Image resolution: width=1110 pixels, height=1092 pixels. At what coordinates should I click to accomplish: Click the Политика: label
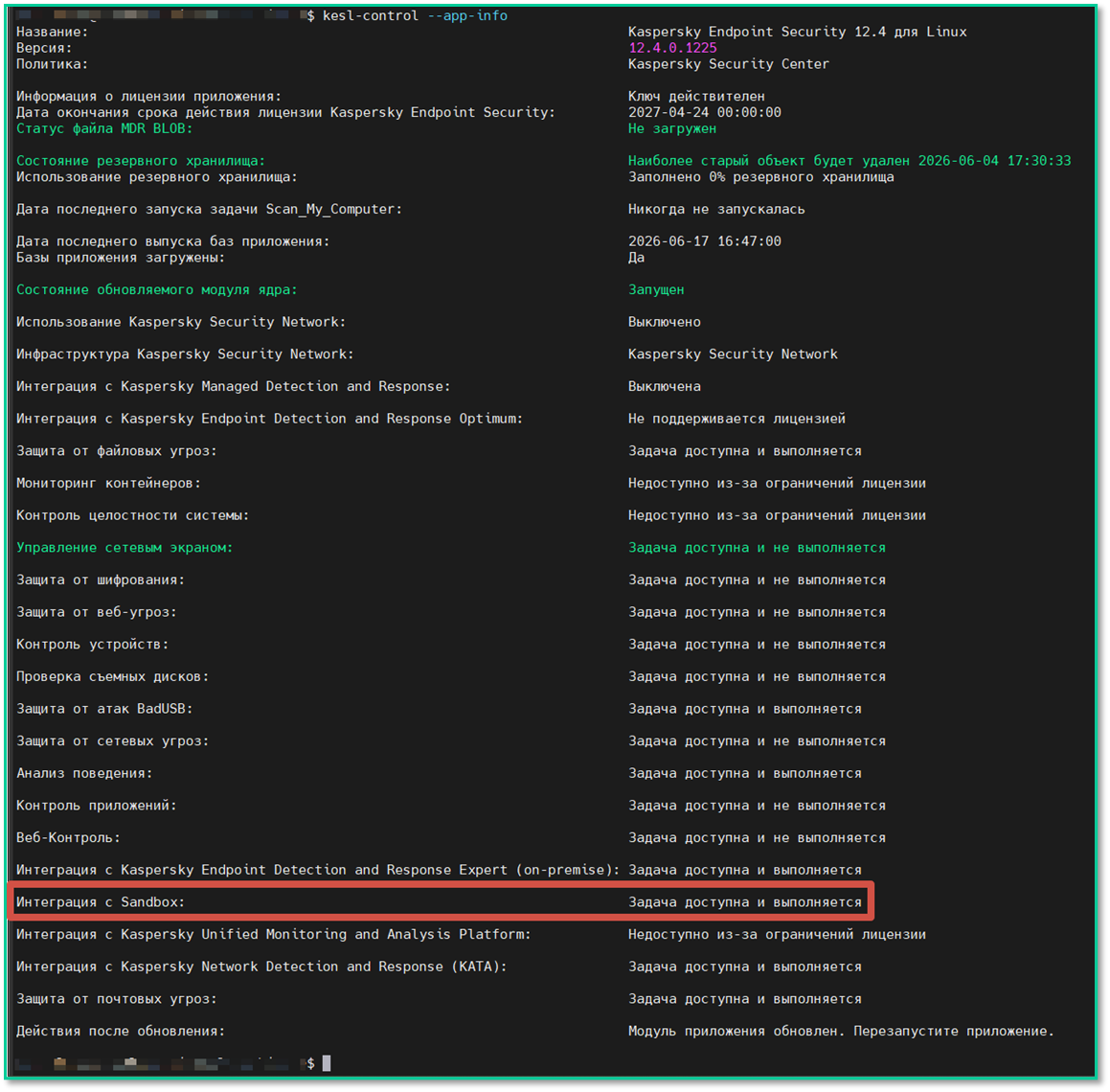point(53,64)
